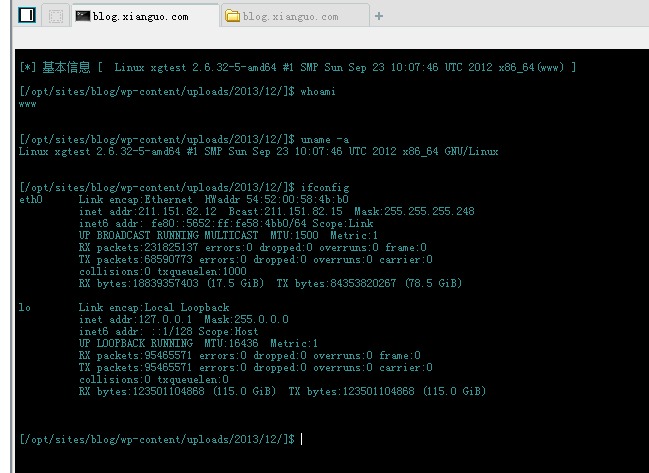Select the 'whoami' command text

318,91
